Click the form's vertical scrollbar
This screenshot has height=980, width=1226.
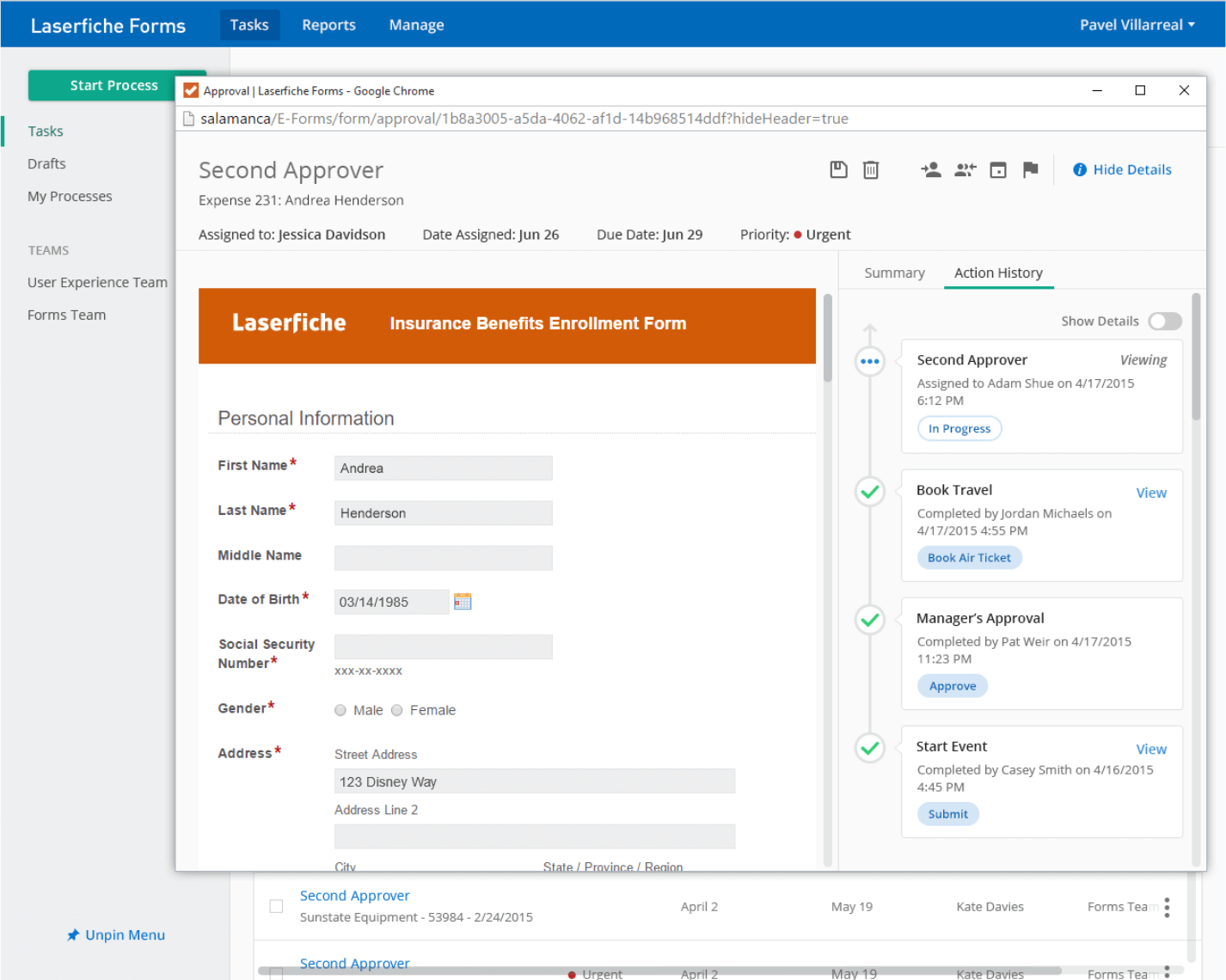coord(828,338)
